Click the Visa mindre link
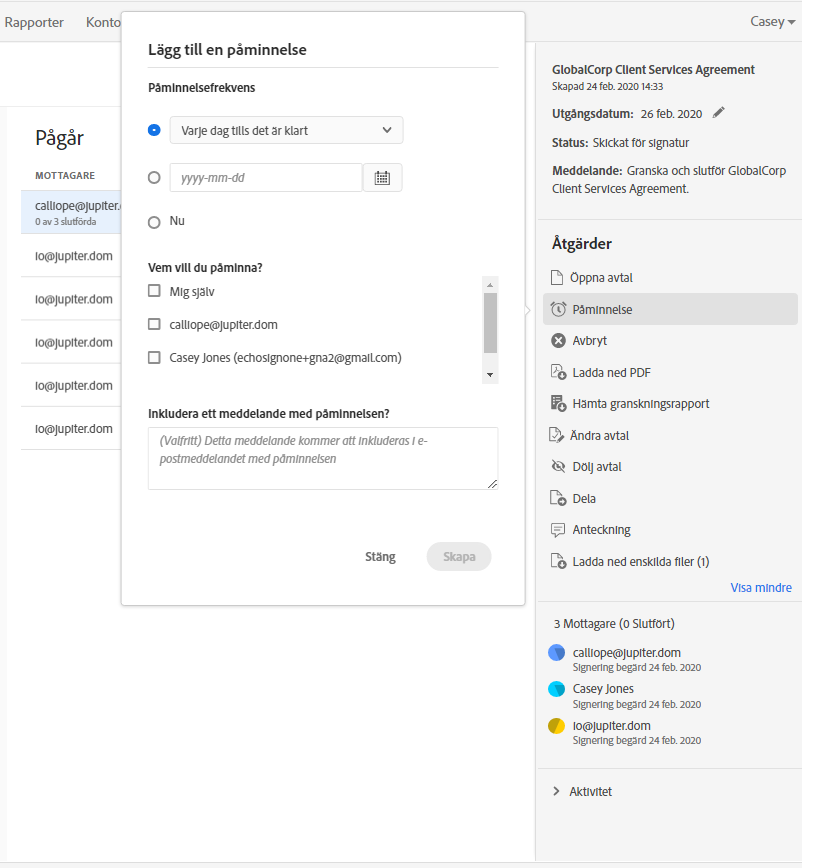This screenshot has height=868, width=830. pos(761,588)
